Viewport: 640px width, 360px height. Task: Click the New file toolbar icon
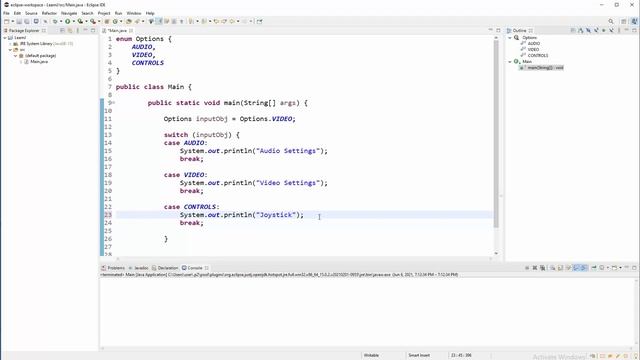click(x=7, y=21)
